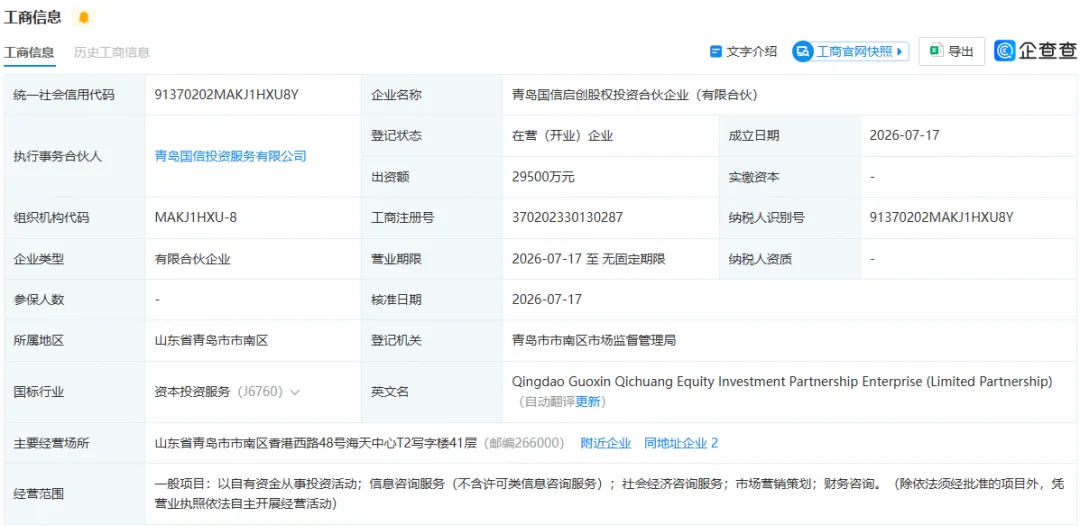Expand the 资本投资服务 (J6760) industry dropdown arrow
The image size is (1080, 526).
(x=295, y=392)
